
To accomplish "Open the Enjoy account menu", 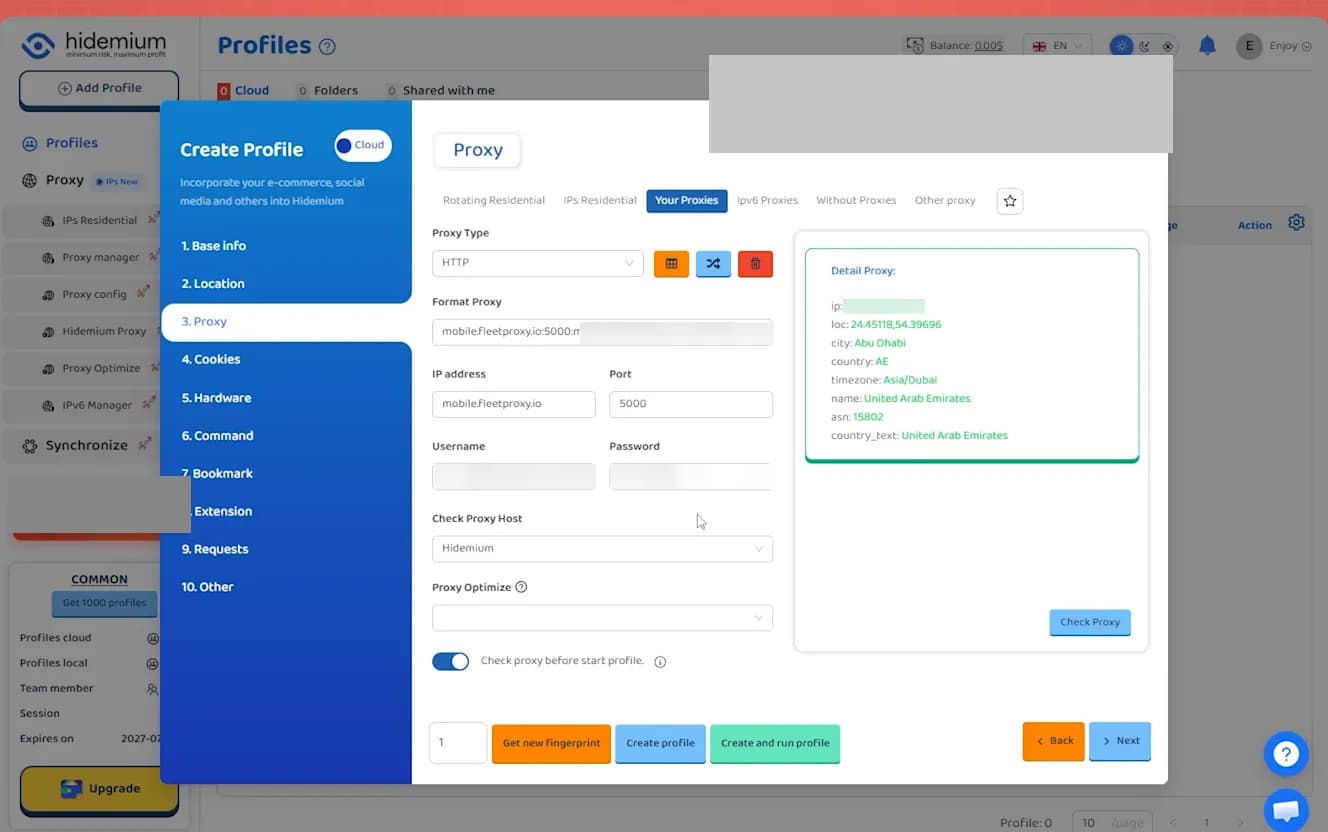I will tap(1289, 46).
